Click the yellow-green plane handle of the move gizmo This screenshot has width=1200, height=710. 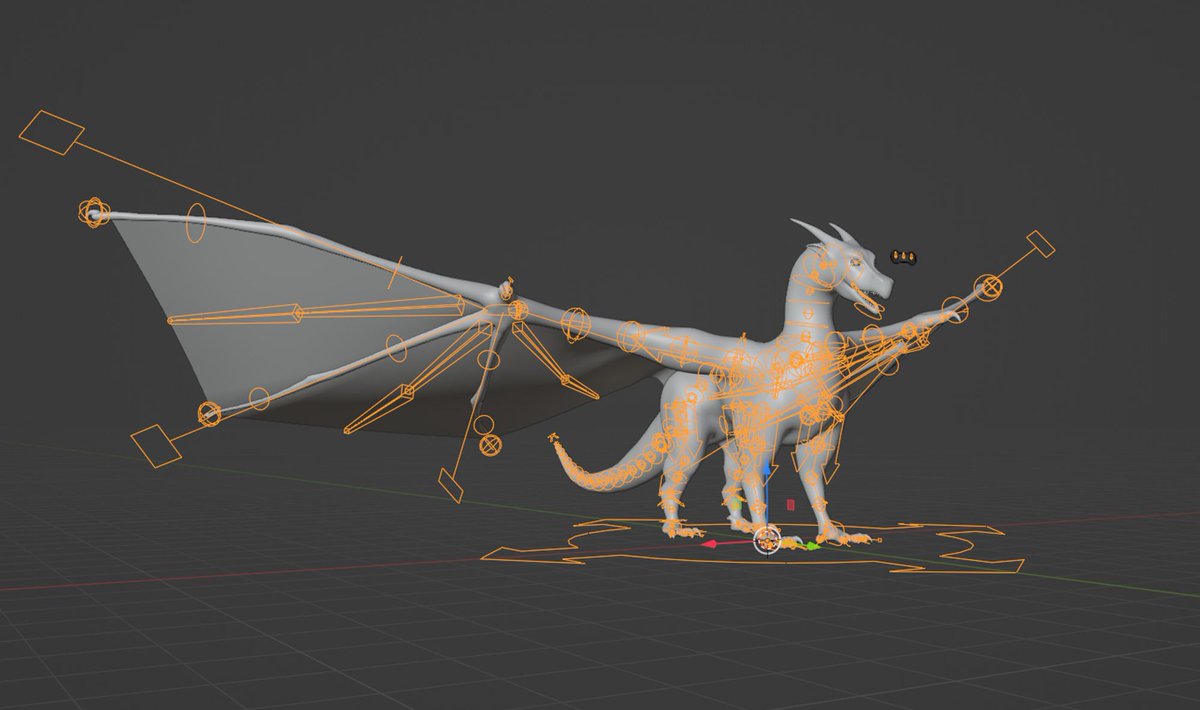pyautogui.click(x=736, y=505)
